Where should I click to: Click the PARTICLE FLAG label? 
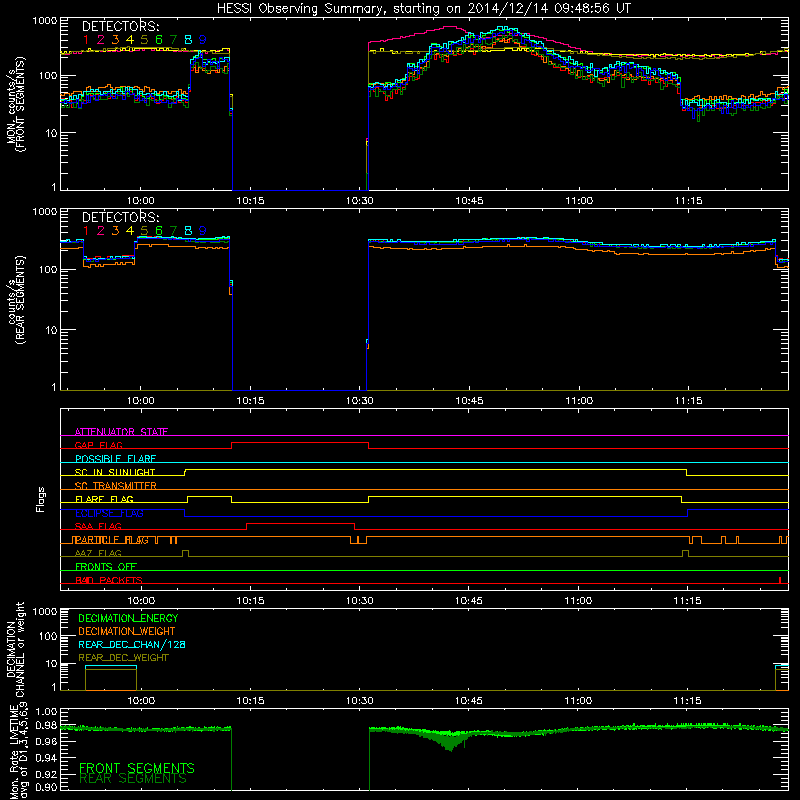point(112,540)
